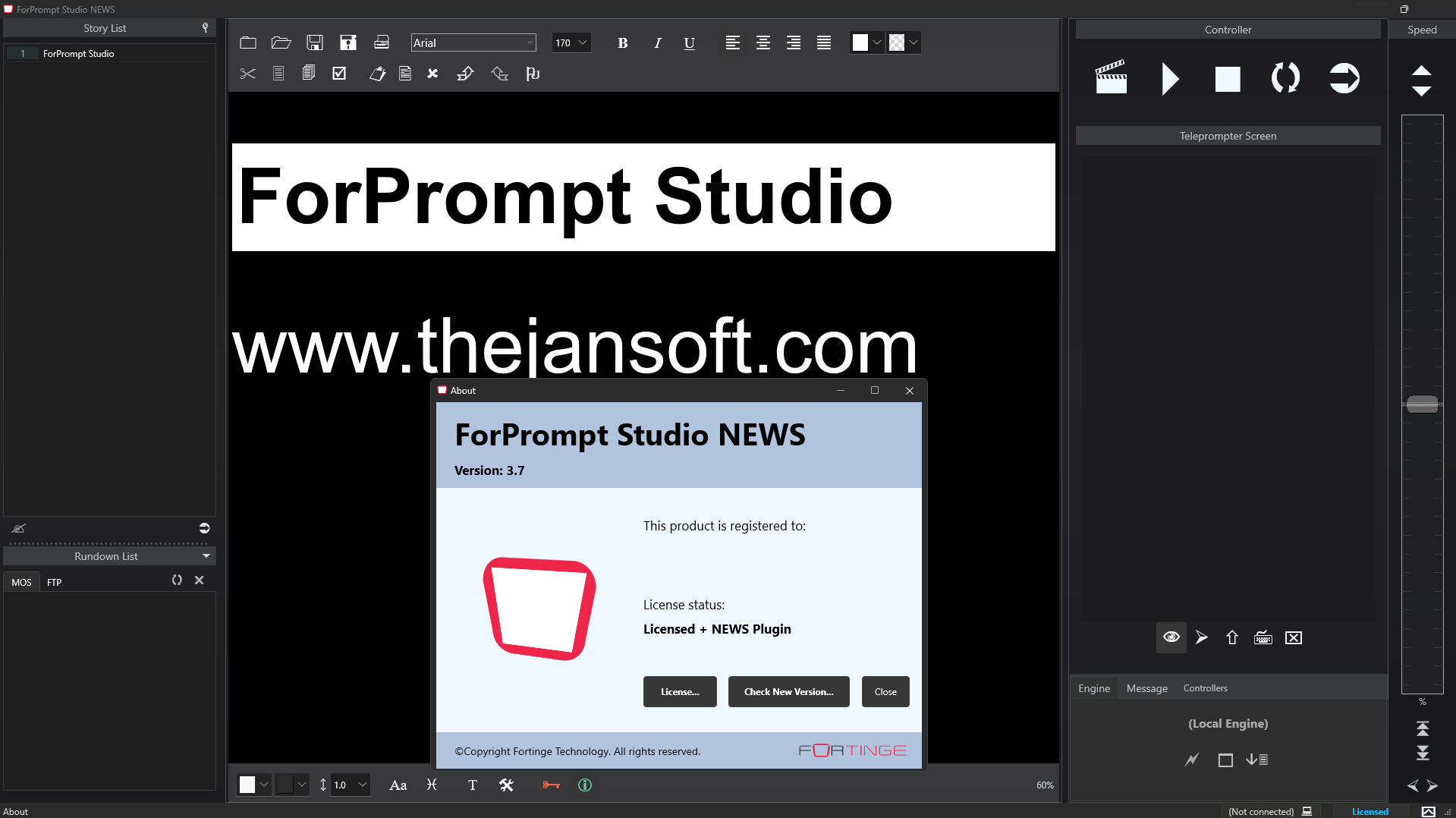Align text right

pyautogui.click(x=794, y=43)
